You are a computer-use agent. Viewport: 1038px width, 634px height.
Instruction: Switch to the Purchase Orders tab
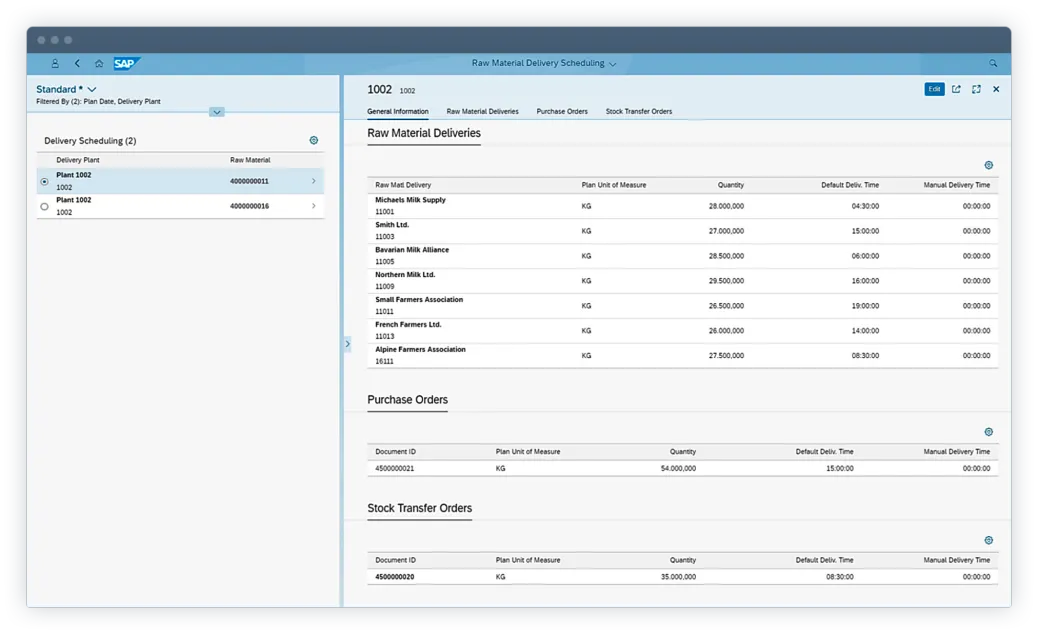click(561, 112)
